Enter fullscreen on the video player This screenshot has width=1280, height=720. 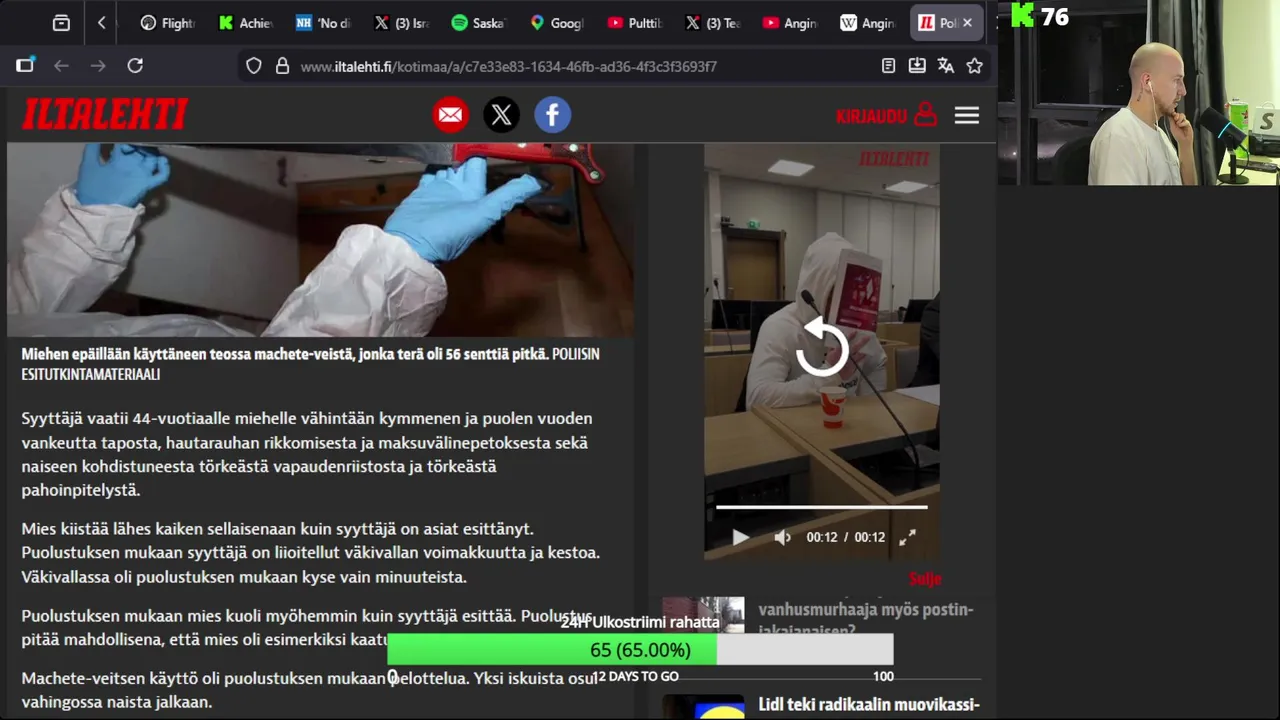point(907,537)
